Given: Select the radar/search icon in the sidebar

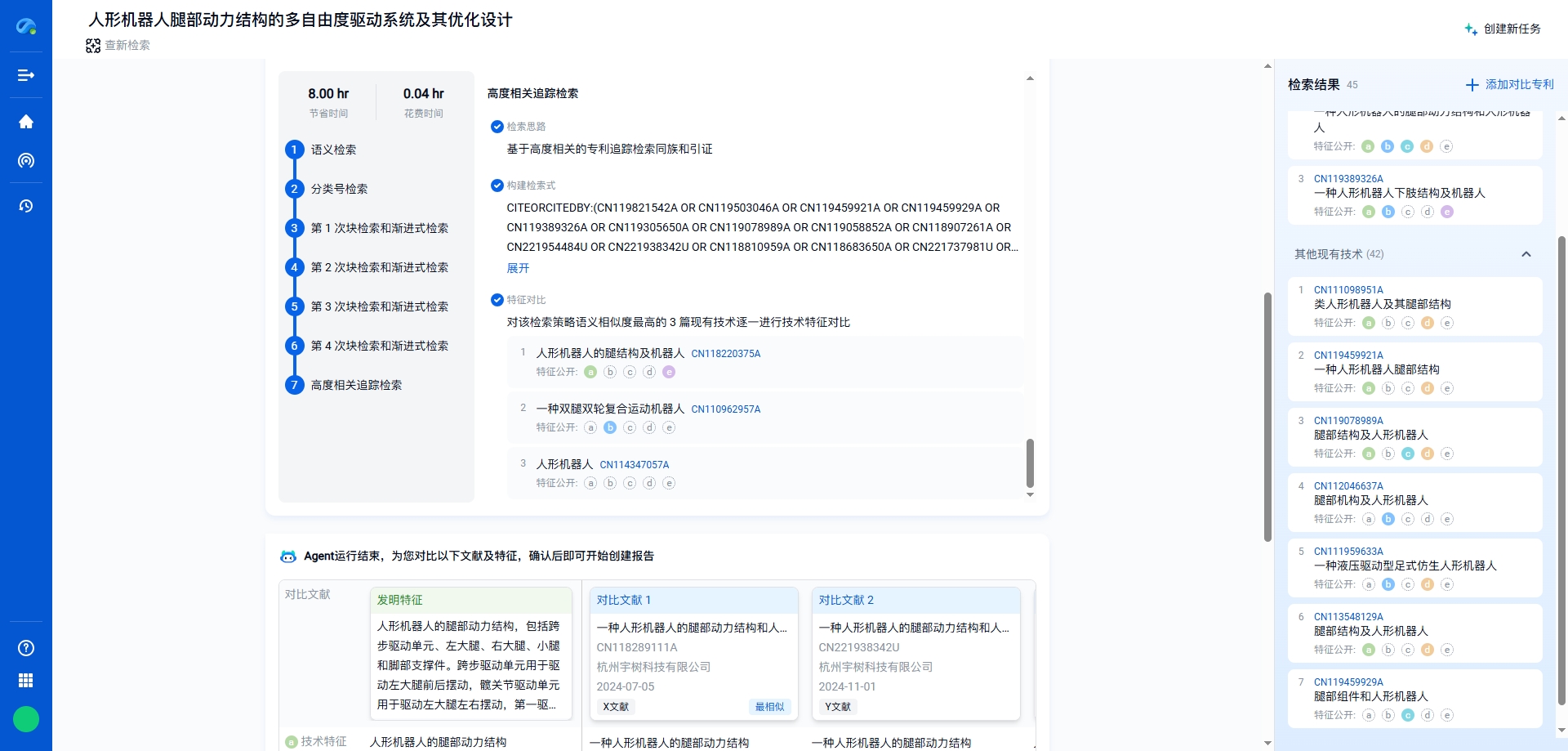Looking at the screenshot, I should pos(26,161).
